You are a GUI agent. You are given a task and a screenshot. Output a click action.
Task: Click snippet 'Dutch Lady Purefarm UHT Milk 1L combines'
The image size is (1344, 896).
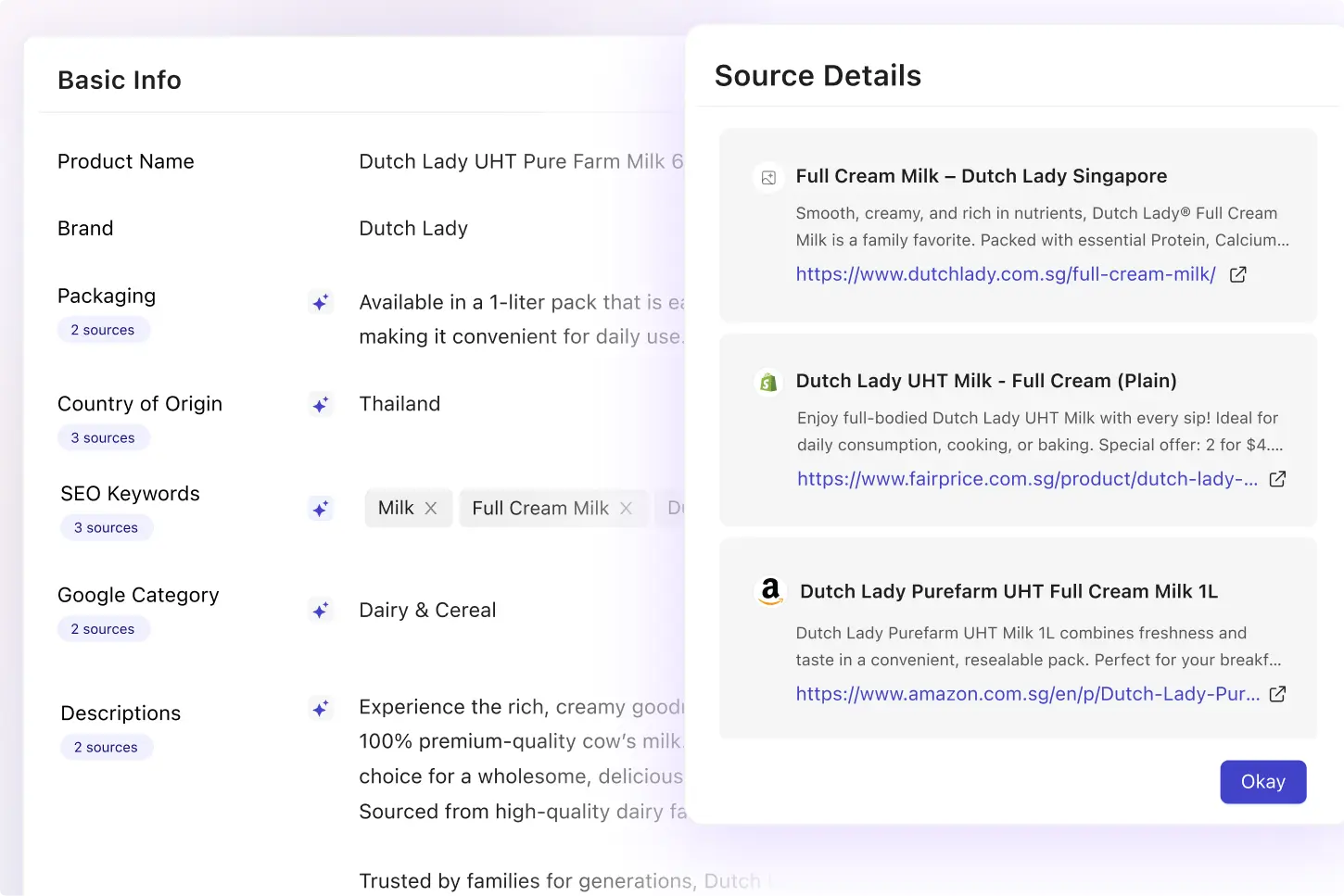click(1038, 647)
